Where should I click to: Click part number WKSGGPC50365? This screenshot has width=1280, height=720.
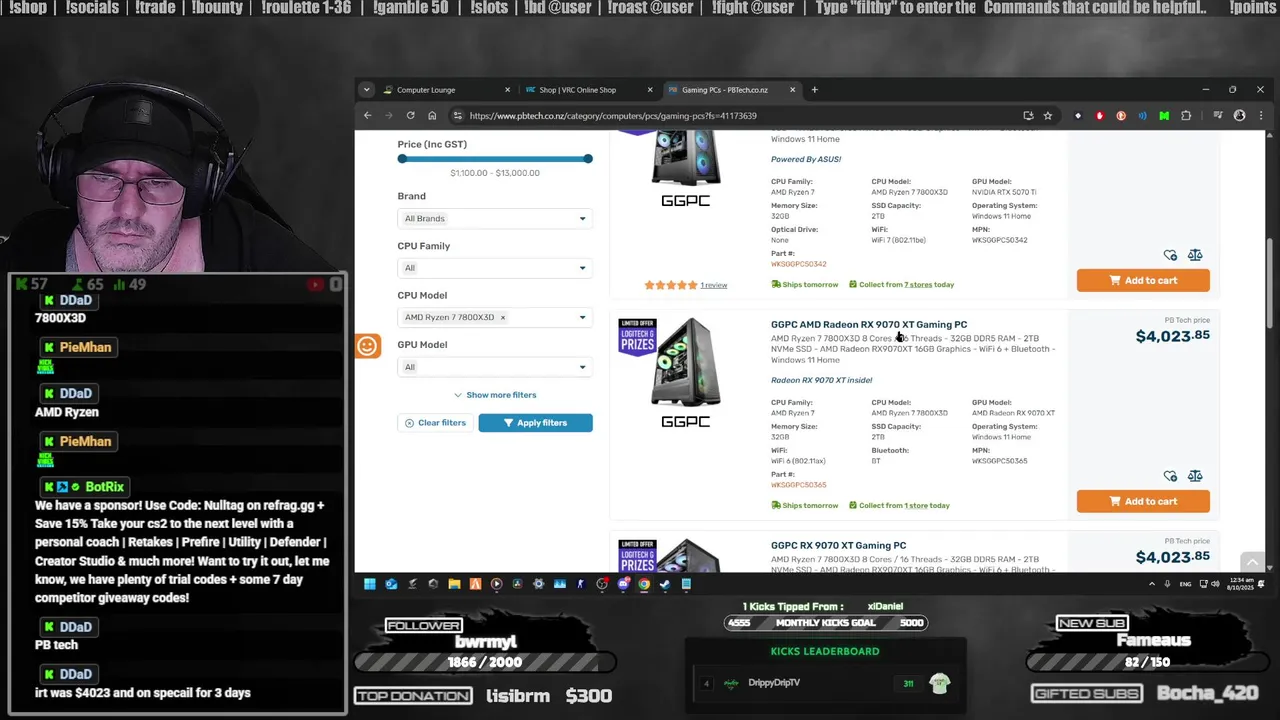click(798, 485)
